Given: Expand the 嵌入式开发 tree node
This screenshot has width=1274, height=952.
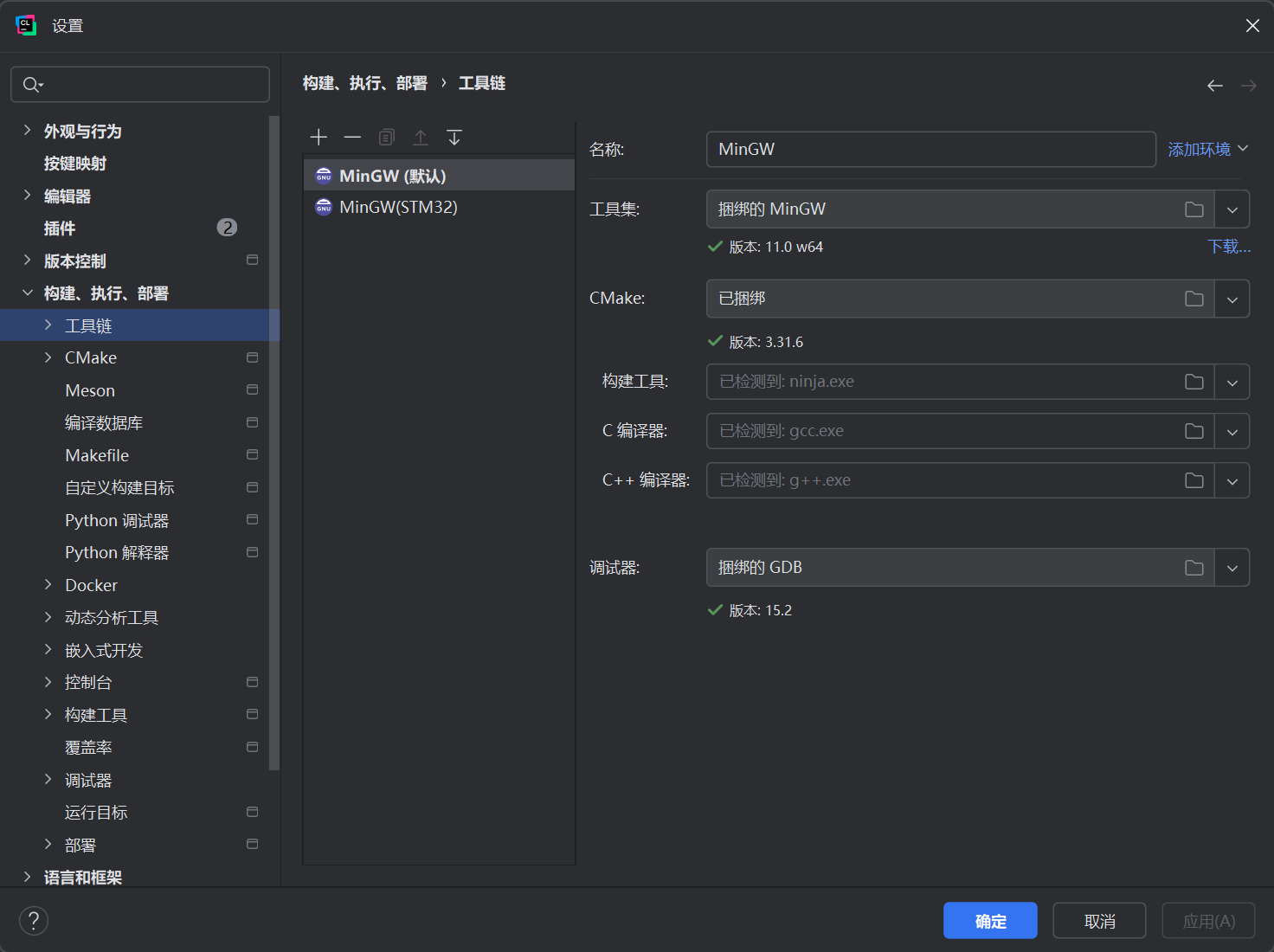Looking at the screenshot, I should [x=48, y=650].
